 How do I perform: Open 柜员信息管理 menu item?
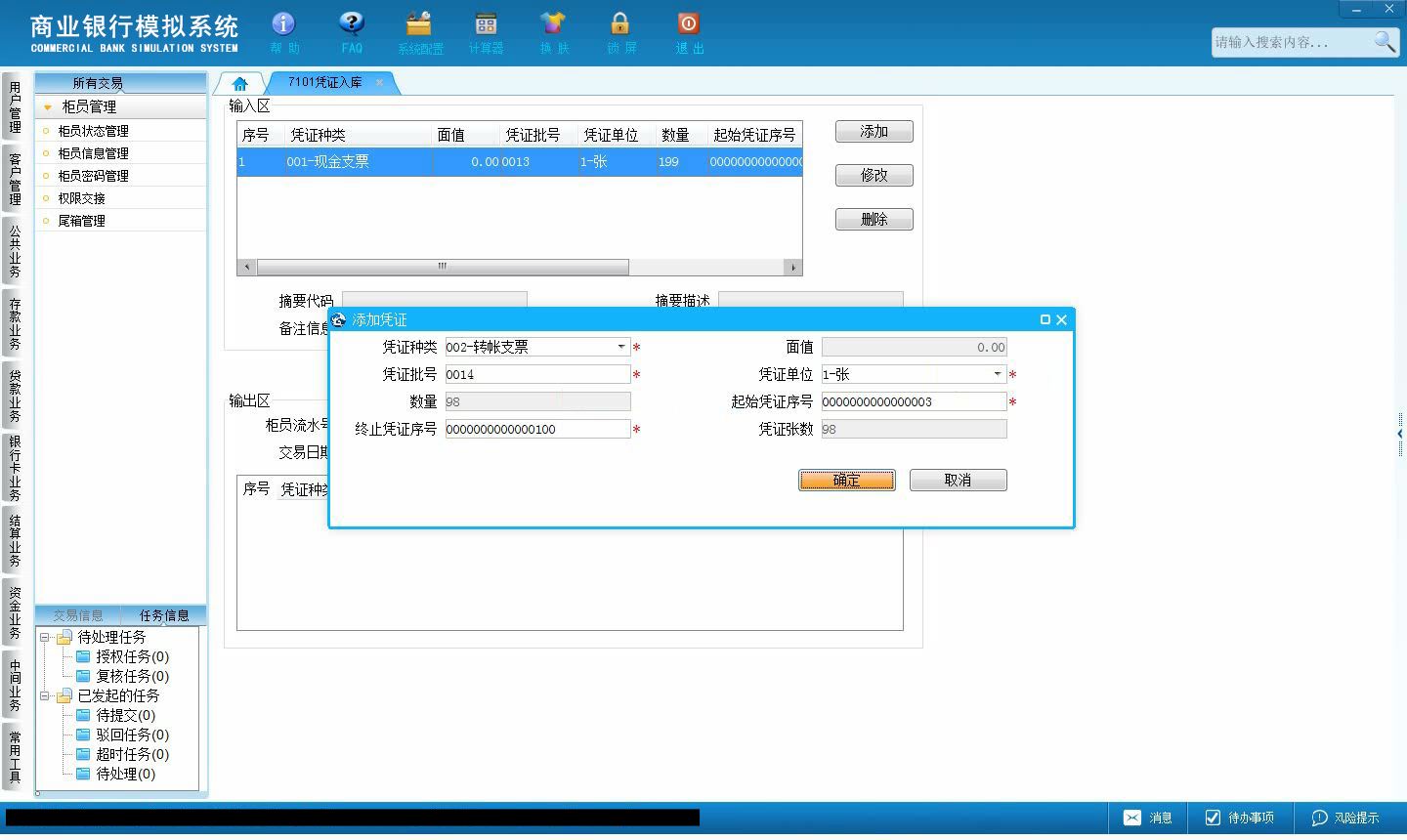point(121,153)
